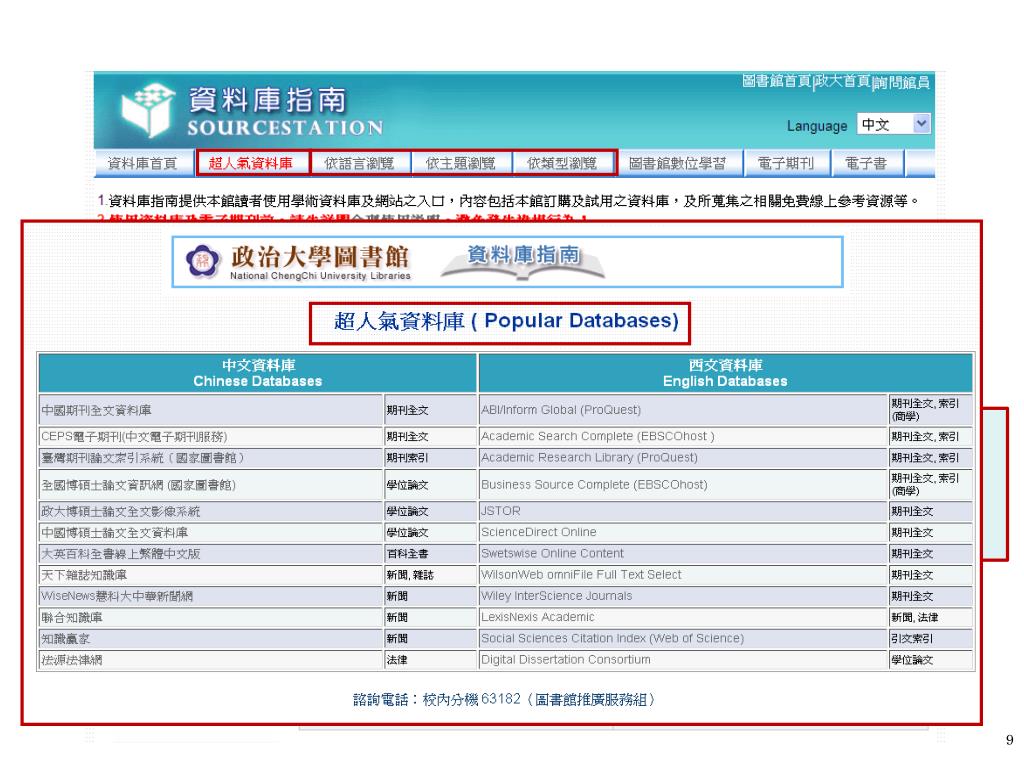Open 政大博碩士論文全文影像系統 link
1024x768 pixels.
(121, 511)
